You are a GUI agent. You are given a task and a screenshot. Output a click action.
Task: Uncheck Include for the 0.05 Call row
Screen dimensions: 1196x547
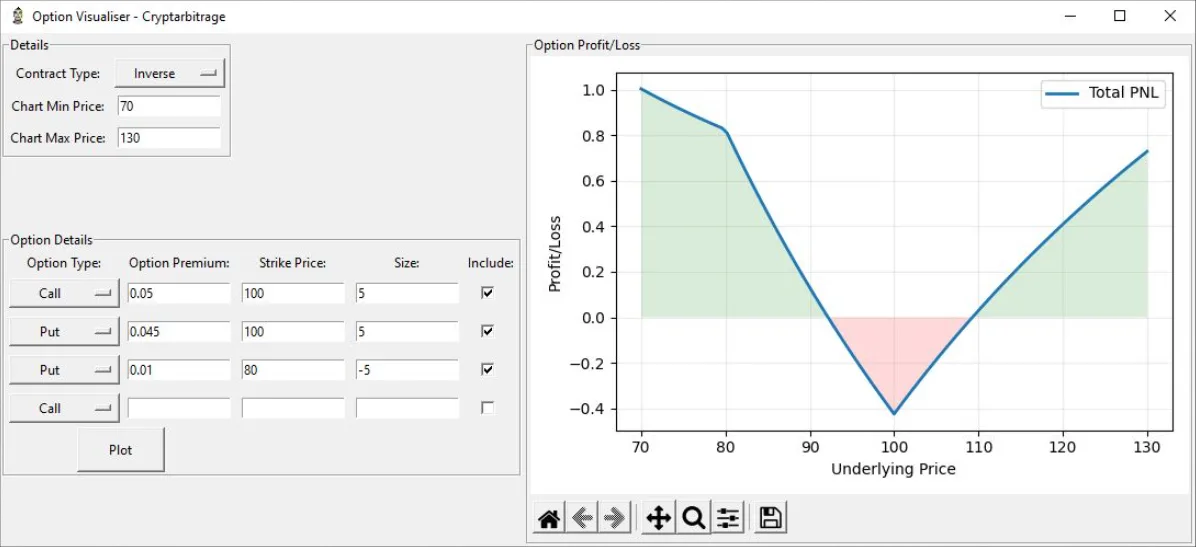pyautogui.click(x=487, y=293)
